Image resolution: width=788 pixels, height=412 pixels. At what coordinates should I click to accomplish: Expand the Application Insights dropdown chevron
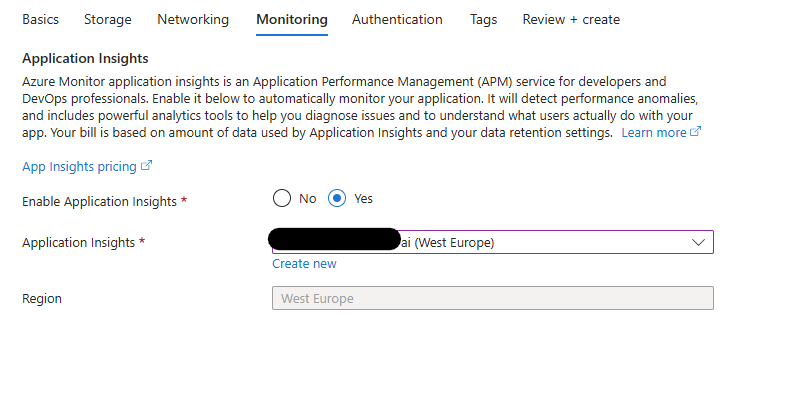pos(699,242)
